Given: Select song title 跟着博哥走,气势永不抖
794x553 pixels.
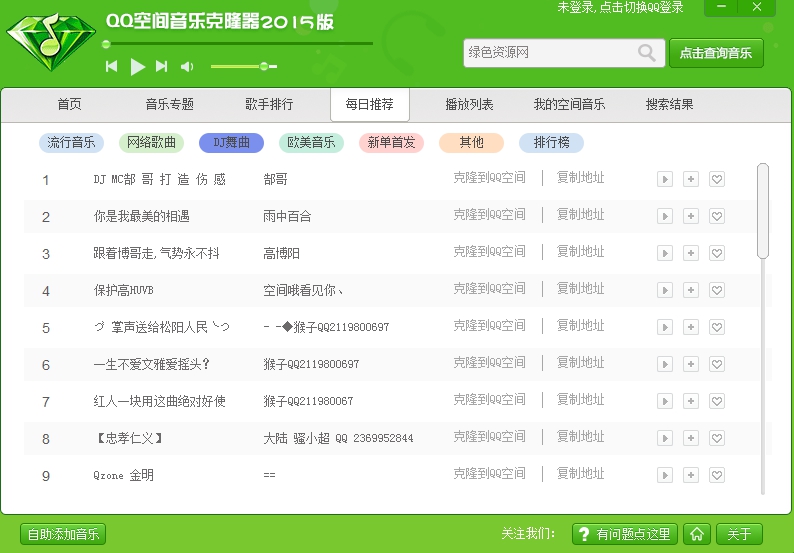Looking at the screenshot, I should [156, 253].
